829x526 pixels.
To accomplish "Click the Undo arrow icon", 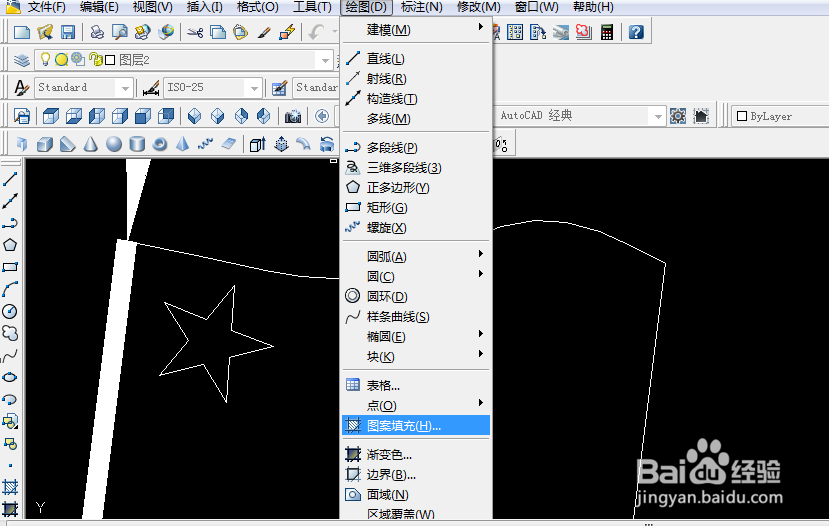I will coord(316,32).
